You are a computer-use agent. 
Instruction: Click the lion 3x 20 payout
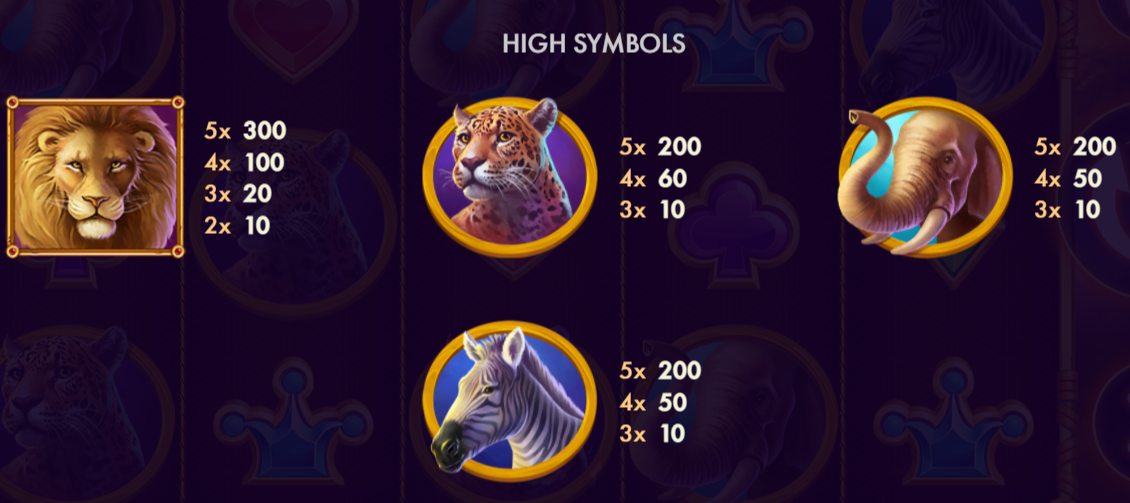click(239, 194)
